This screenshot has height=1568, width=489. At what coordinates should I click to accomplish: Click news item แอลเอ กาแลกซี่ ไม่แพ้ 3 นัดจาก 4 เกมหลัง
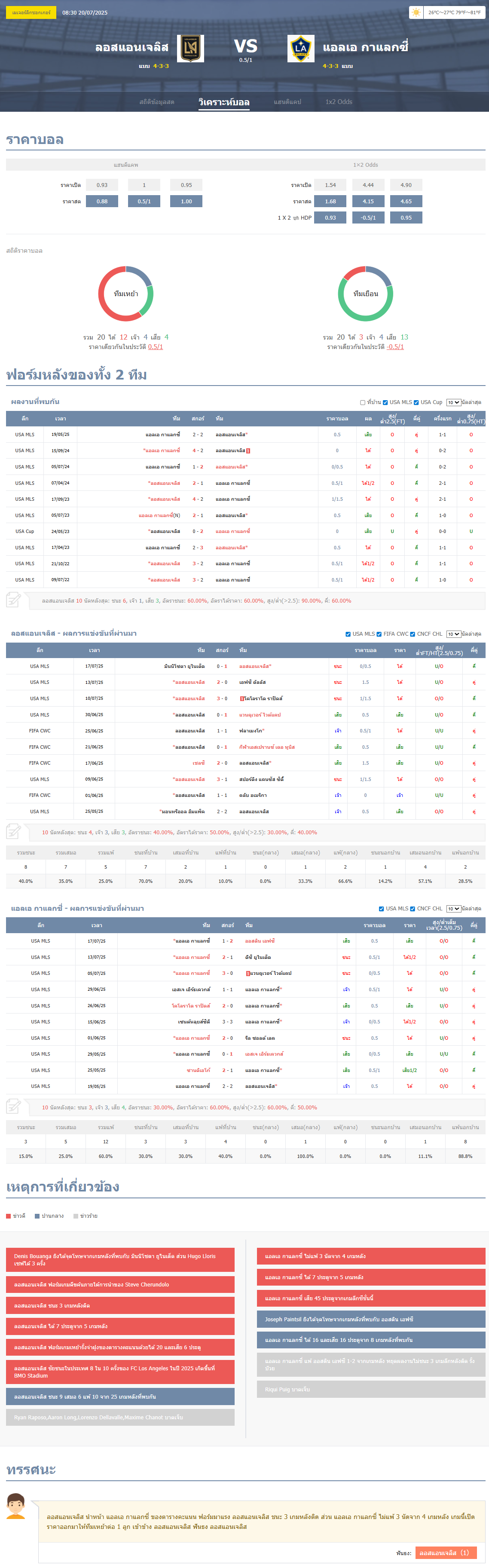tap(371, 1256)
